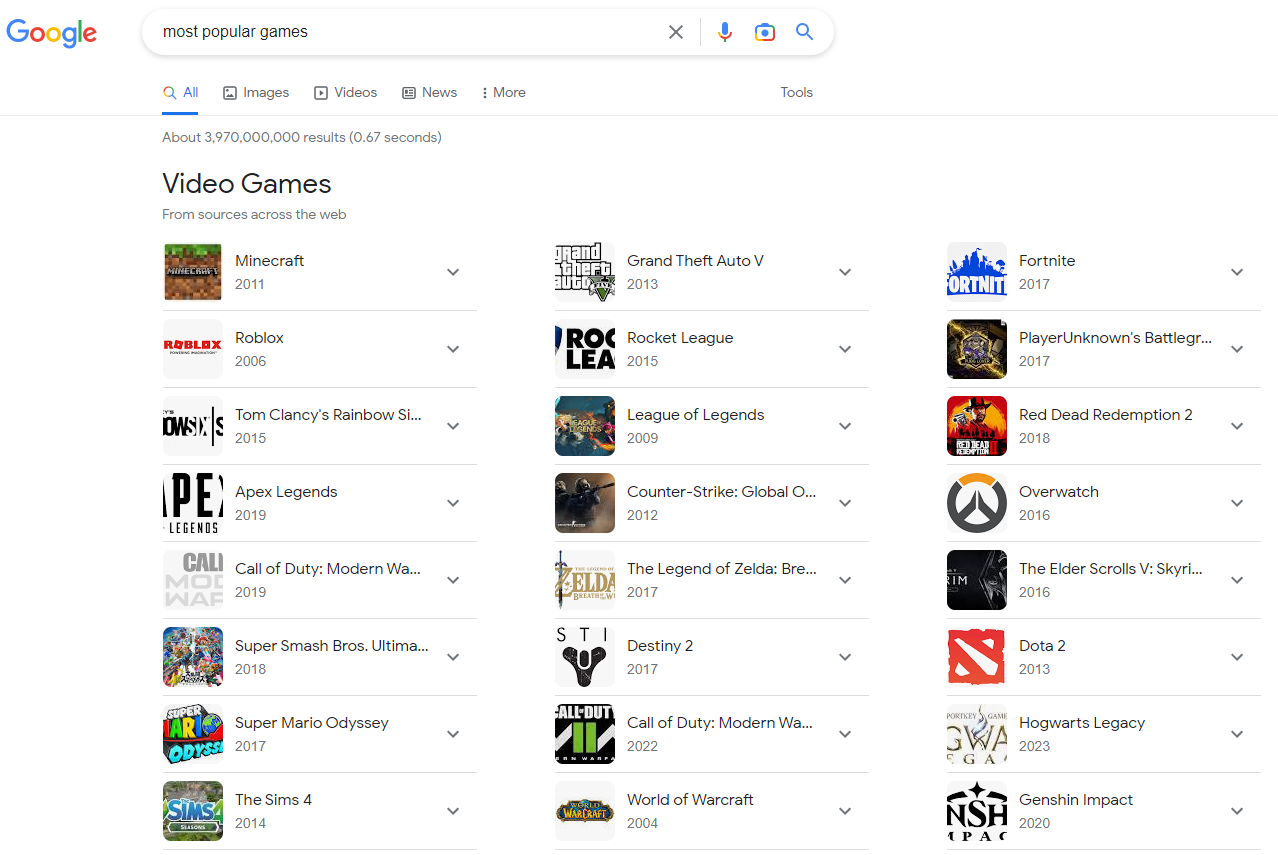The height and width of the screenshot is (855, 1278).
Task: Open the Hogwarts Legacy title
Action: pos(1082,722)
